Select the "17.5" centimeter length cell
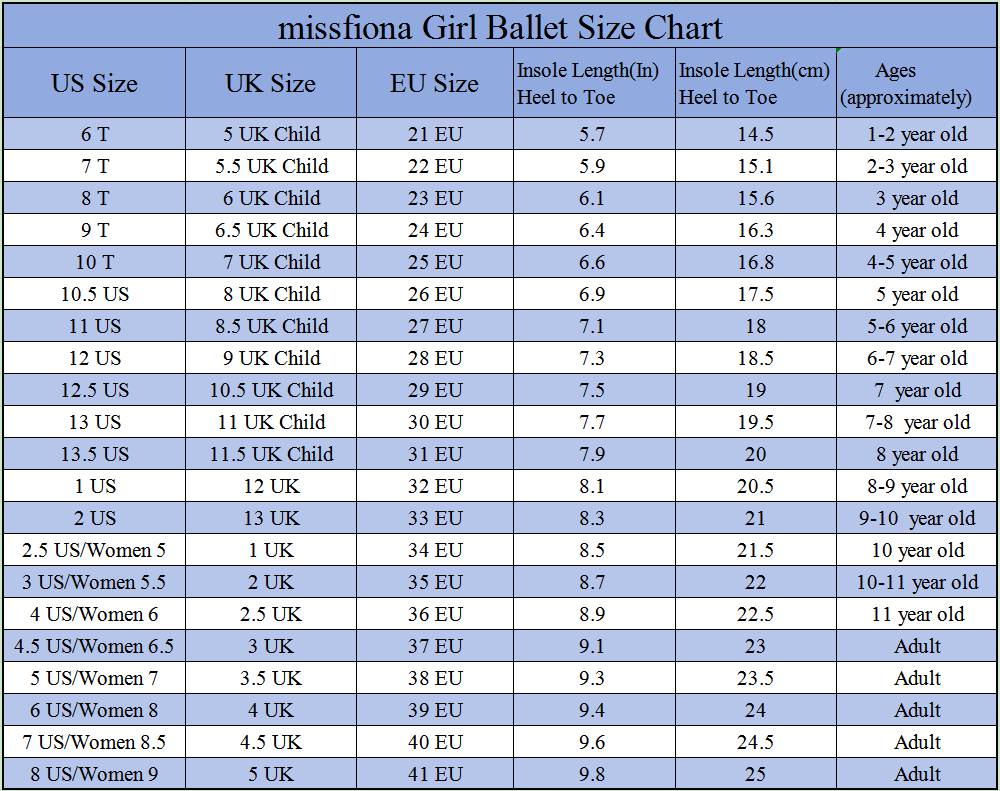Screen dimensions: 1000x791 tap(756, 295)
